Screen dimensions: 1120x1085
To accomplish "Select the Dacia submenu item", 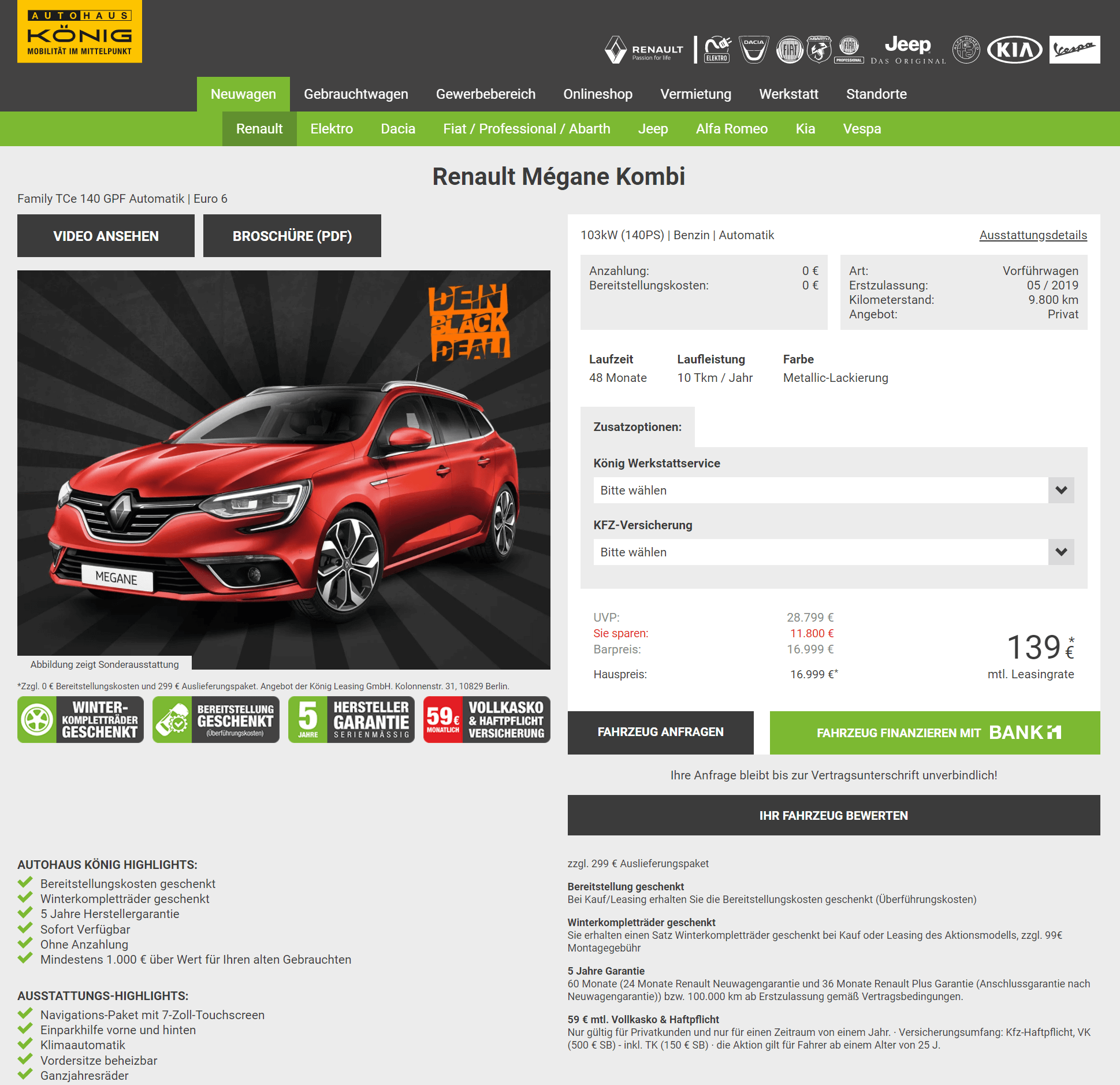I will tap(398, 129).
